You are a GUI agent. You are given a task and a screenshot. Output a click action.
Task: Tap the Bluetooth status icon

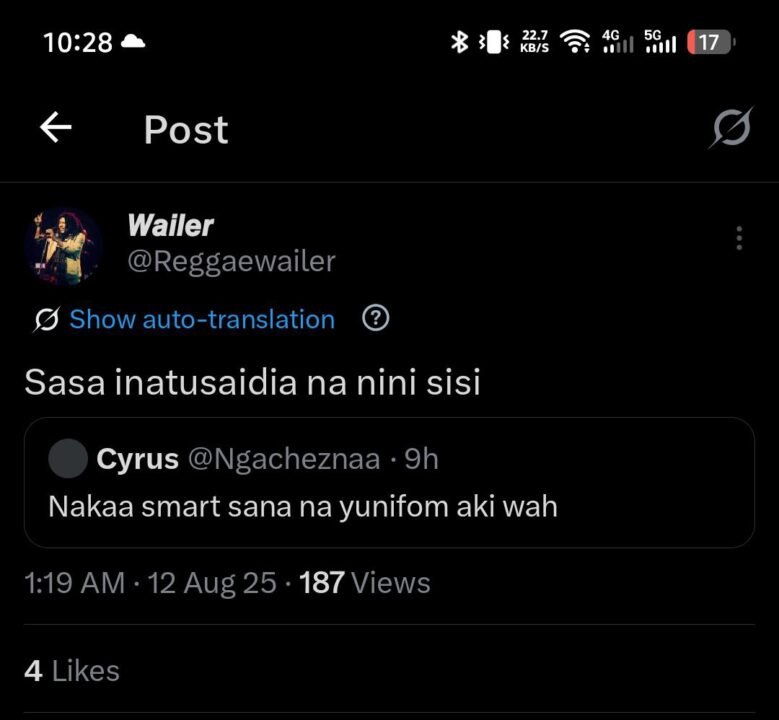(459, 42)
